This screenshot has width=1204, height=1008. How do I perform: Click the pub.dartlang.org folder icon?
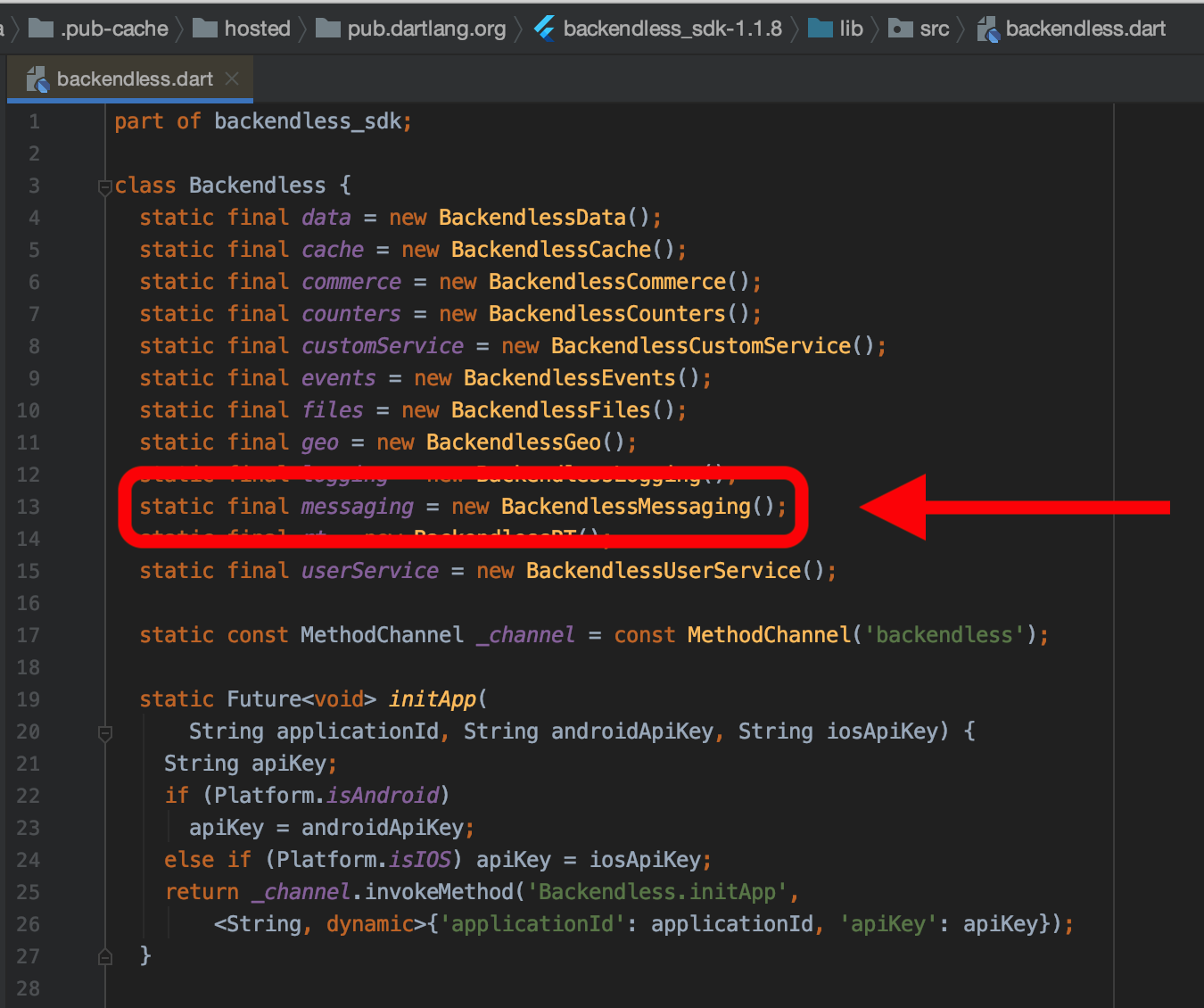tap(328, 29)
